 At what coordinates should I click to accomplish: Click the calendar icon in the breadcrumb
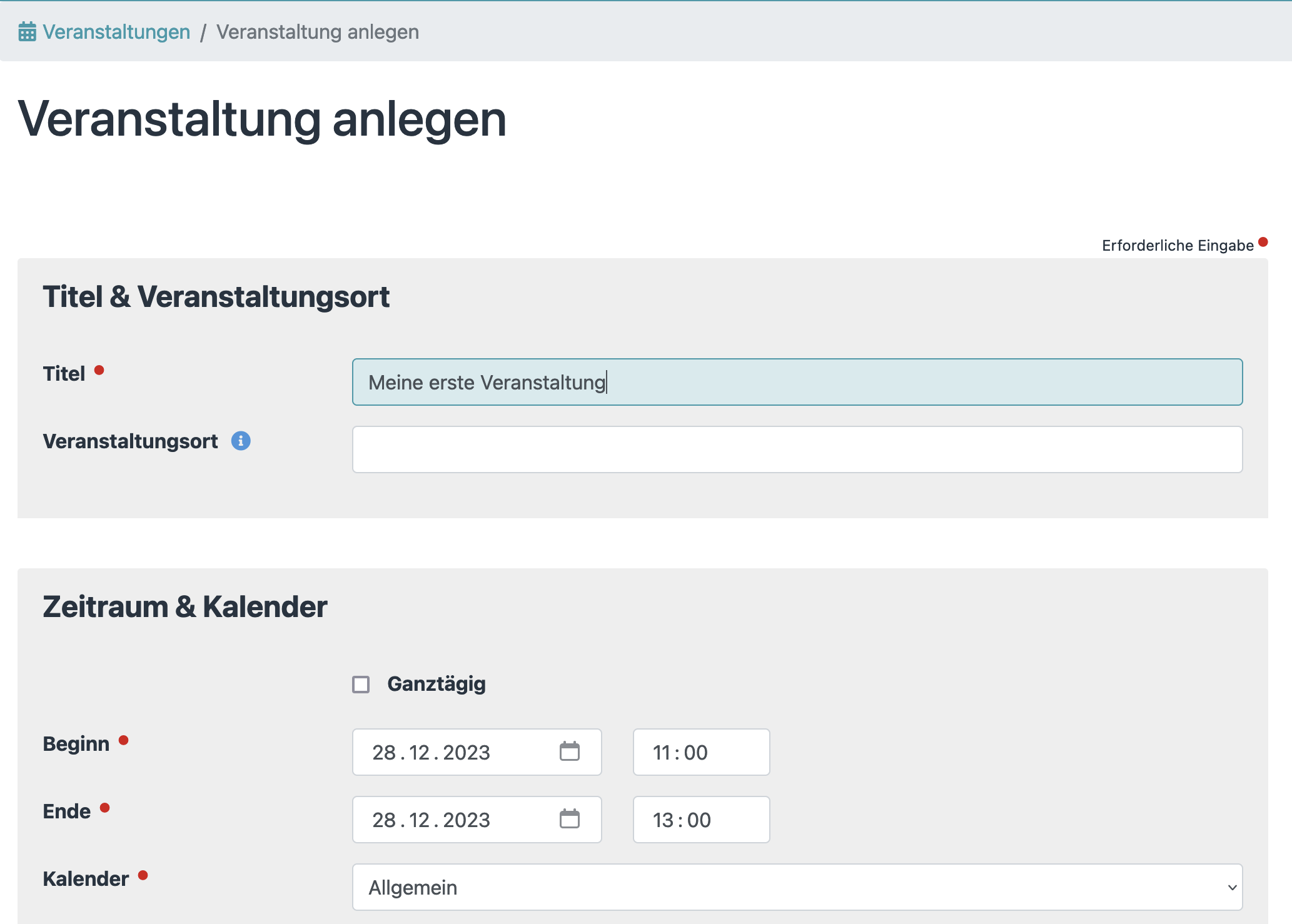click(x=27, y=31)
